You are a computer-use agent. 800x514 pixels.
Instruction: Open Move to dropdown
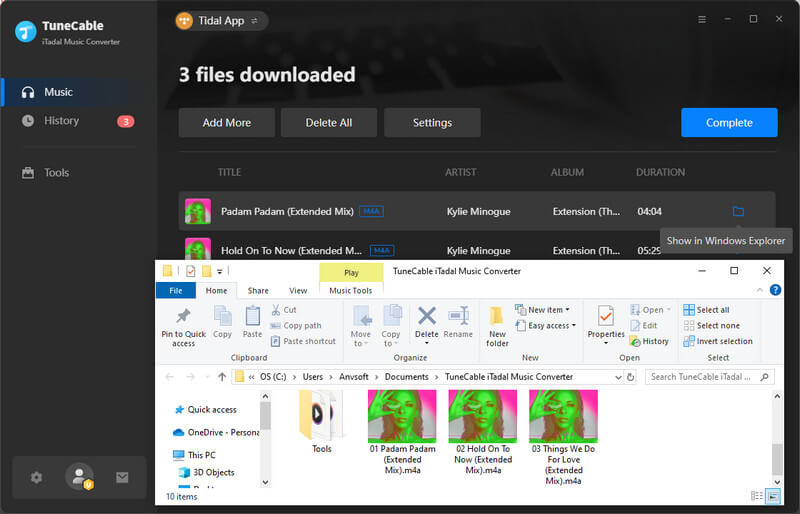(361, 327)
